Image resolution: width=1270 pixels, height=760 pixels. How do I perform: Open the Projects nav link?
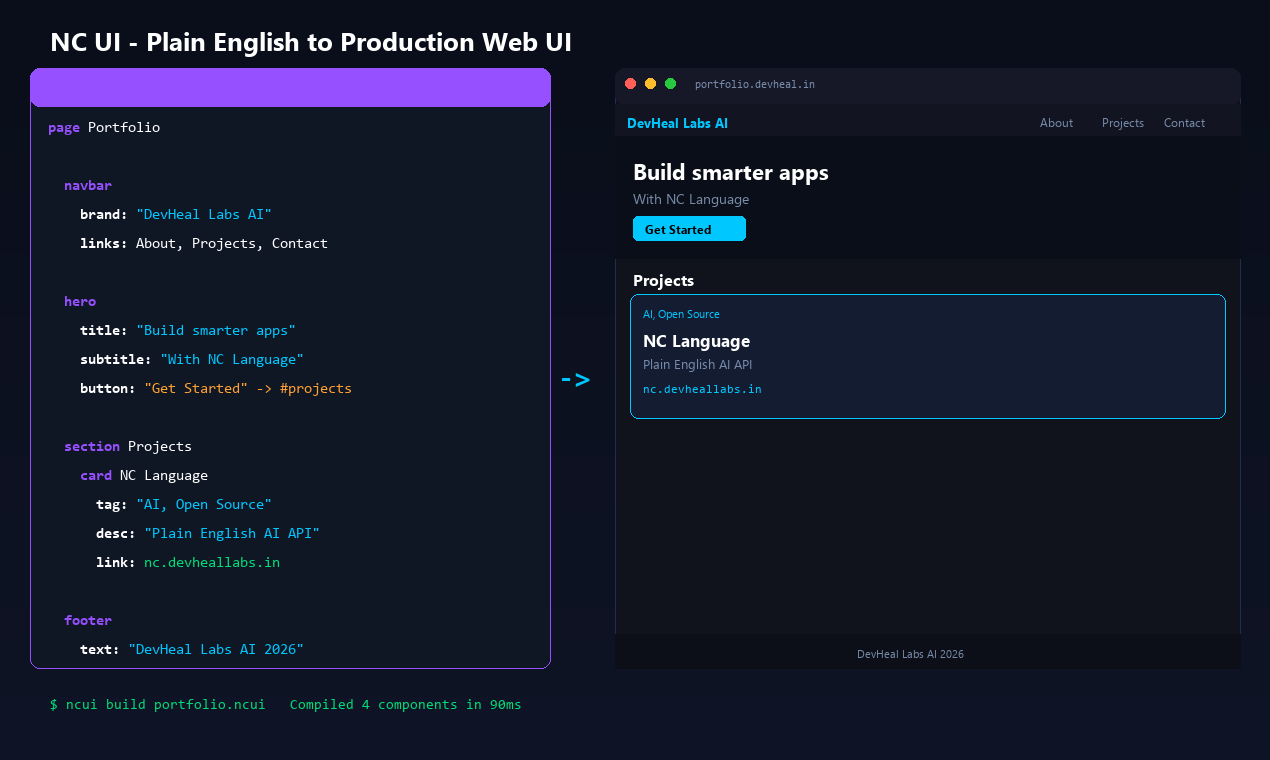tap(1123, 123)
